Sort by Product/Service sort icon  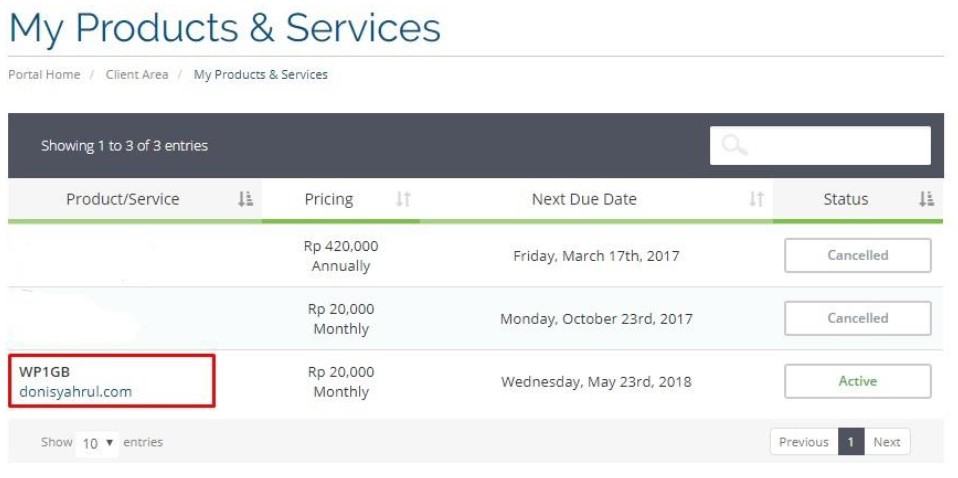point(245,199)
